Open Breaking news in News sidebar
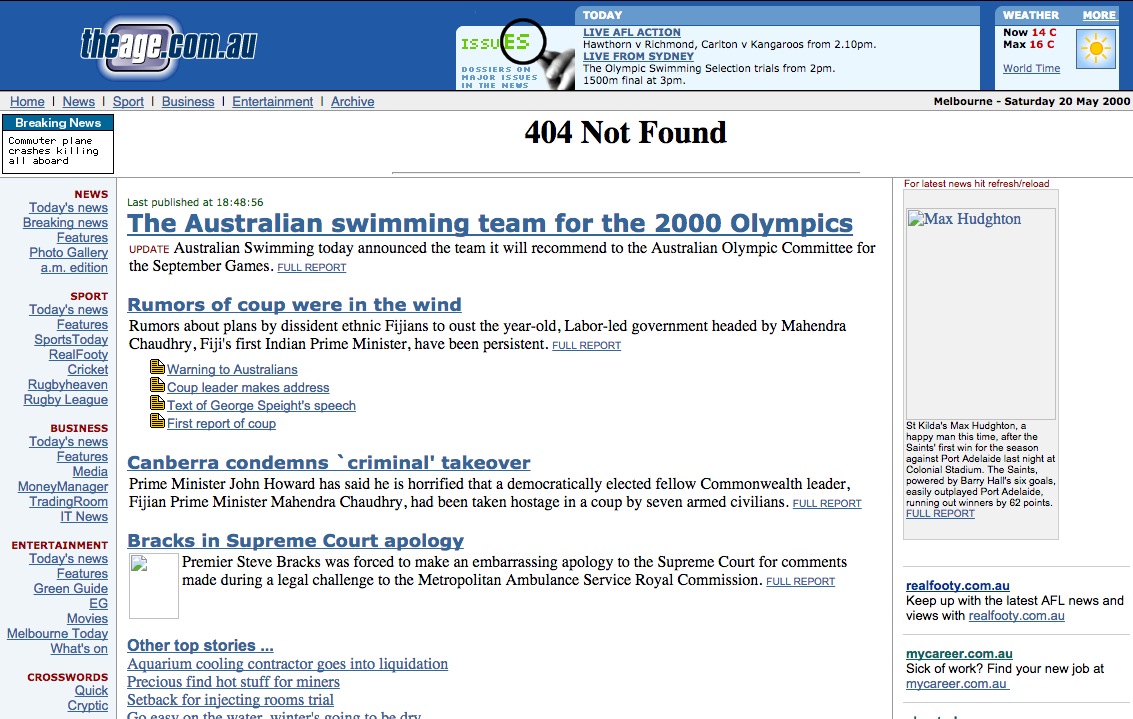Screen dimensions: 1133x719 coord(65,223)
